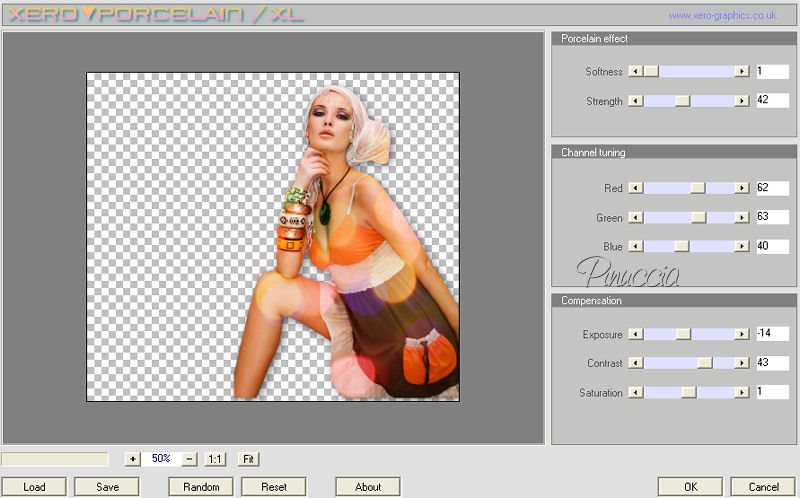This screenshot has height=498, width=800.
Task: Open the xero-graphics.co.uk website link
Action: (x=722, y=16)
